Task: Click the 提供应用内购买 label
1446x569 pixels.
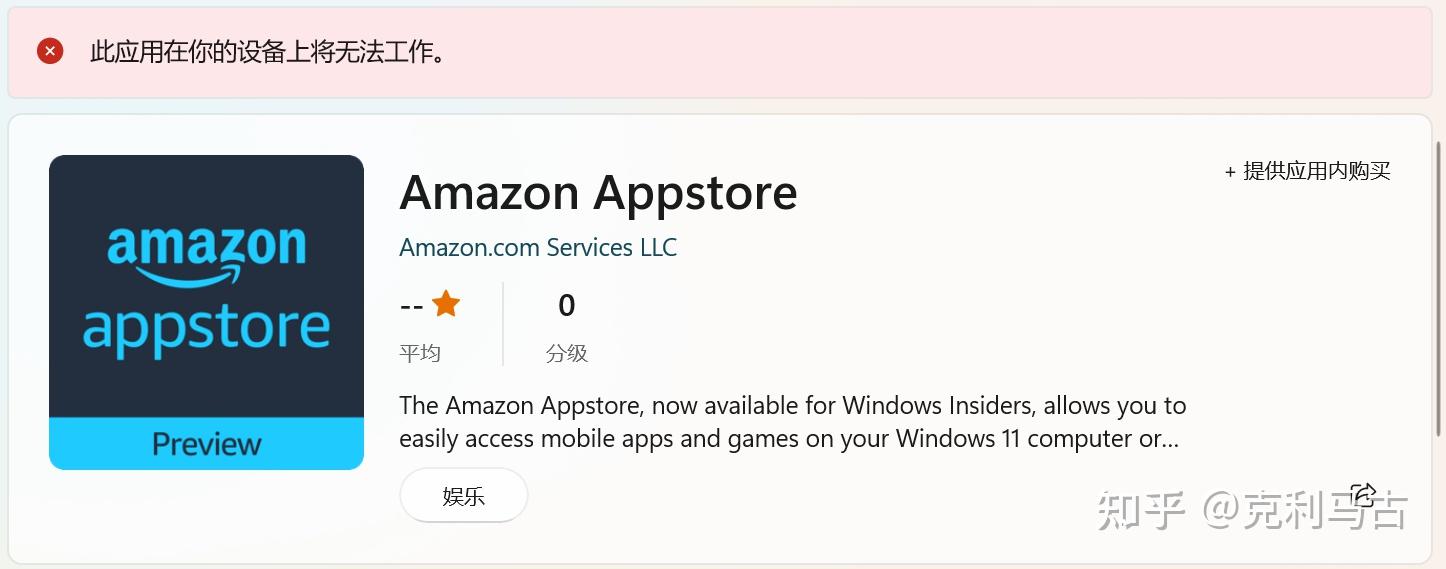Action: coord(1316,172)
